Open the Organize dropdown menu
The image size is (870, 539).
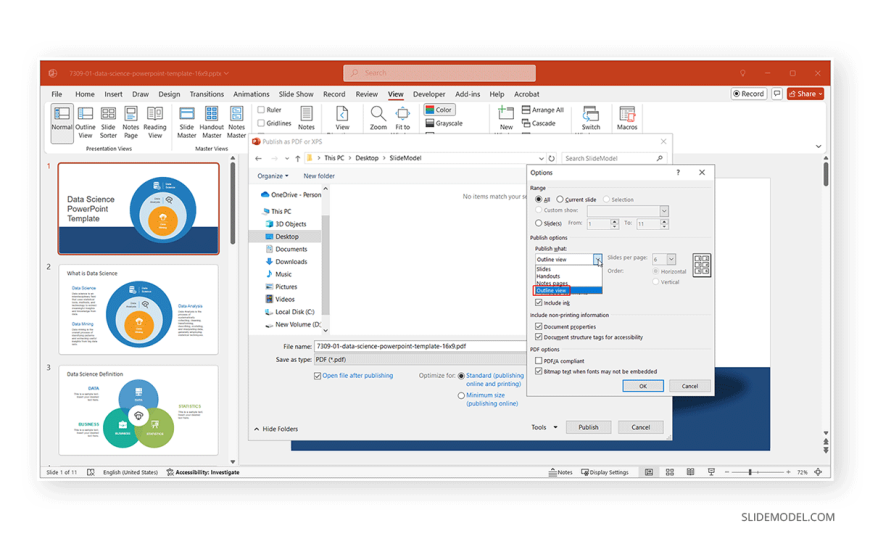point(272,176)
